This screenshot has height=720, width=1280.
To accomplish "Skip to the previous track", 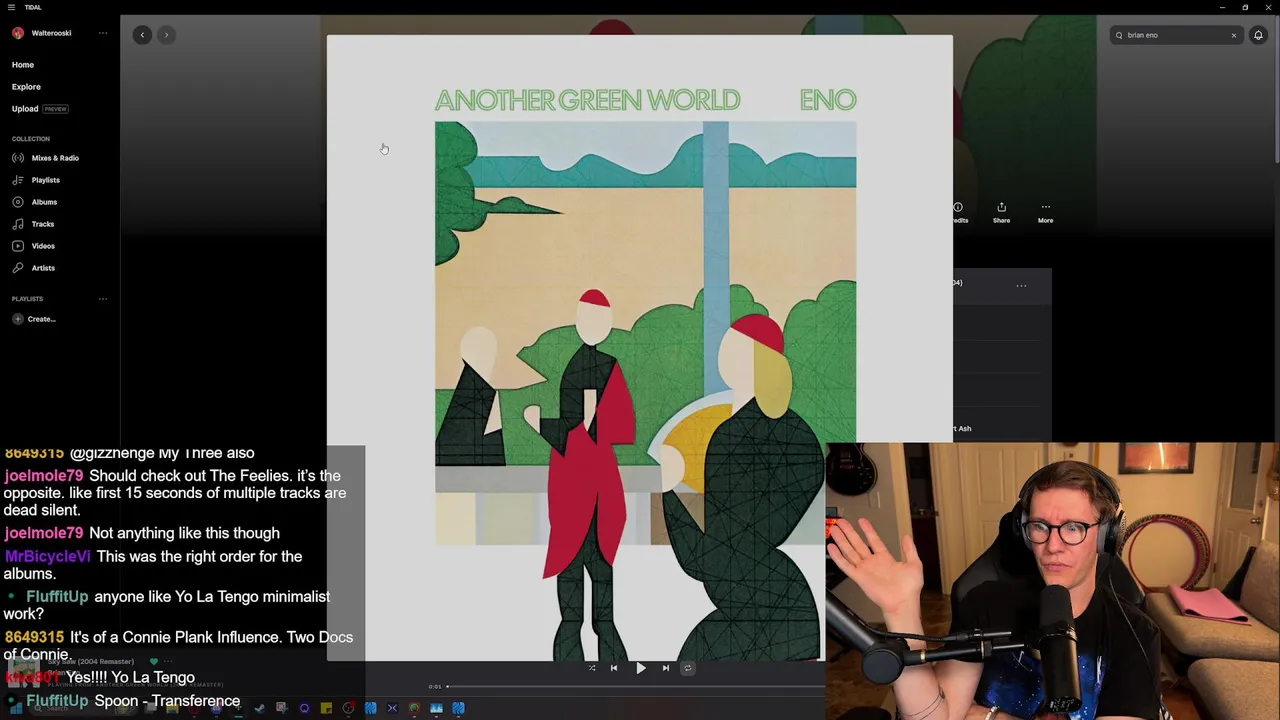I will [614, 668].
